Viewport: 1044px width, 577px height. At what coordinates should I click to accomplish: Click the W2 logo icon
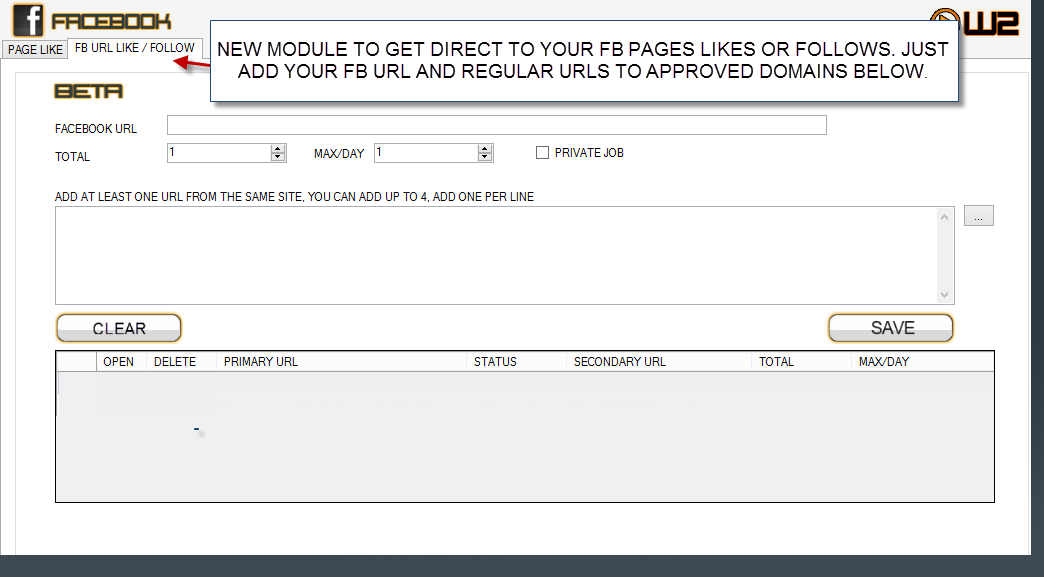pos(975,22)
